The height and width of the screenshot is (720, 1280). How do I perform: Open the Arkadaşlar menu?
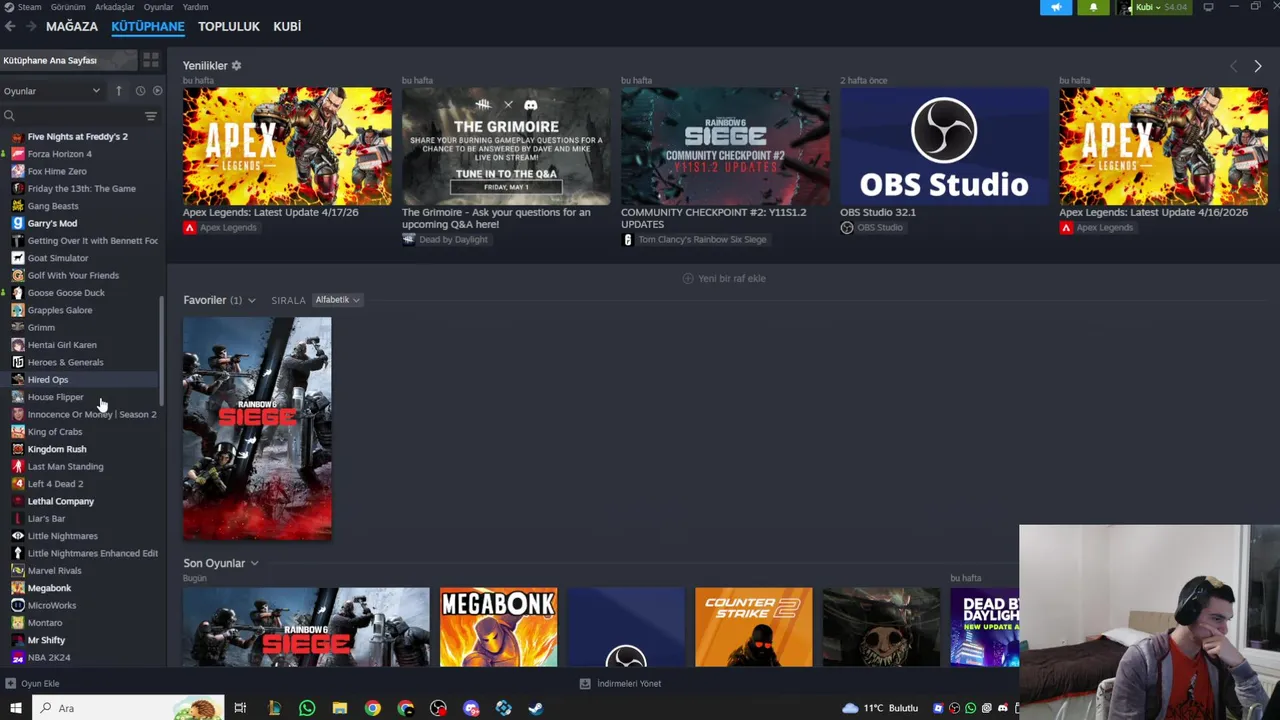pyautogui.click(x=114, y=7)
